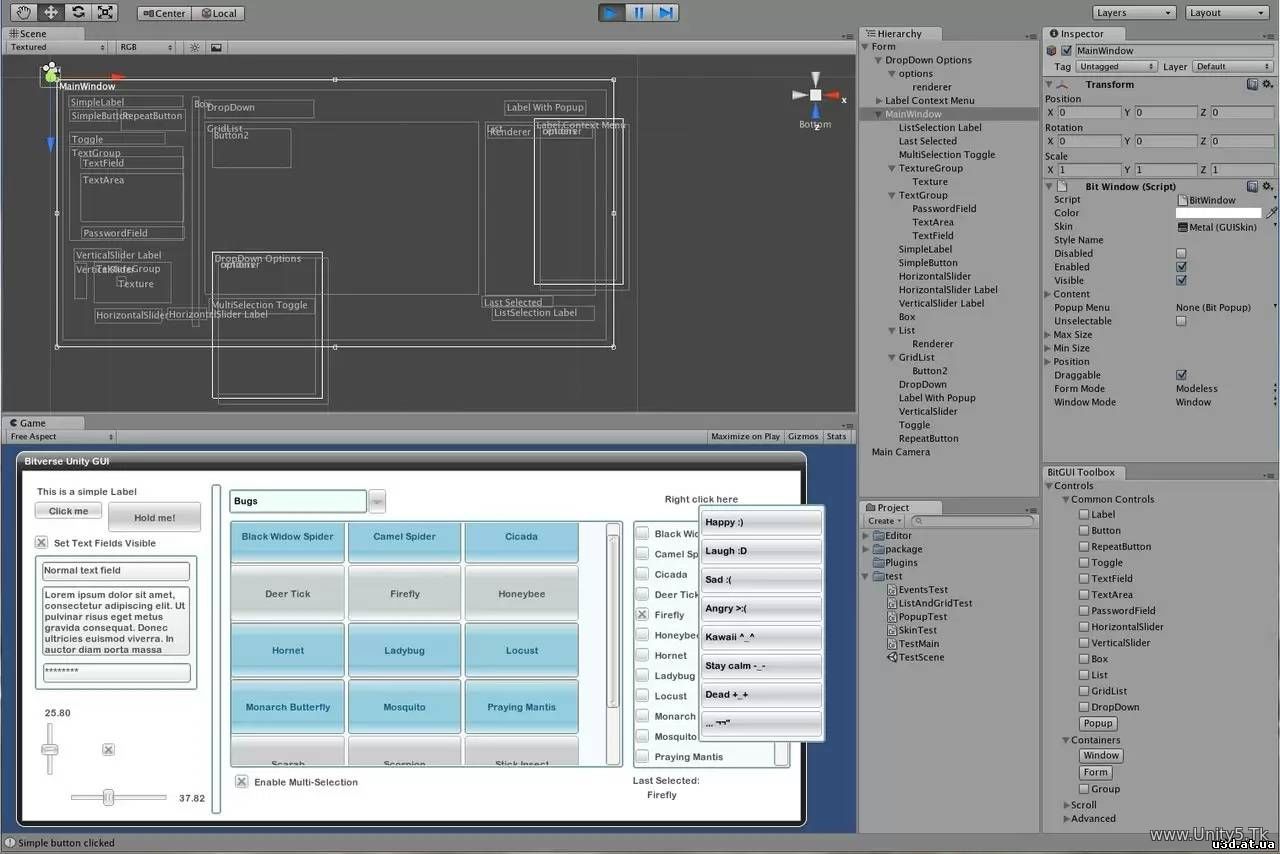Image resolution: width=1280 pixels, height=854 pixels.
Task: Toggle the Unselectable checkbox
Action: [x=1181, y=321]
